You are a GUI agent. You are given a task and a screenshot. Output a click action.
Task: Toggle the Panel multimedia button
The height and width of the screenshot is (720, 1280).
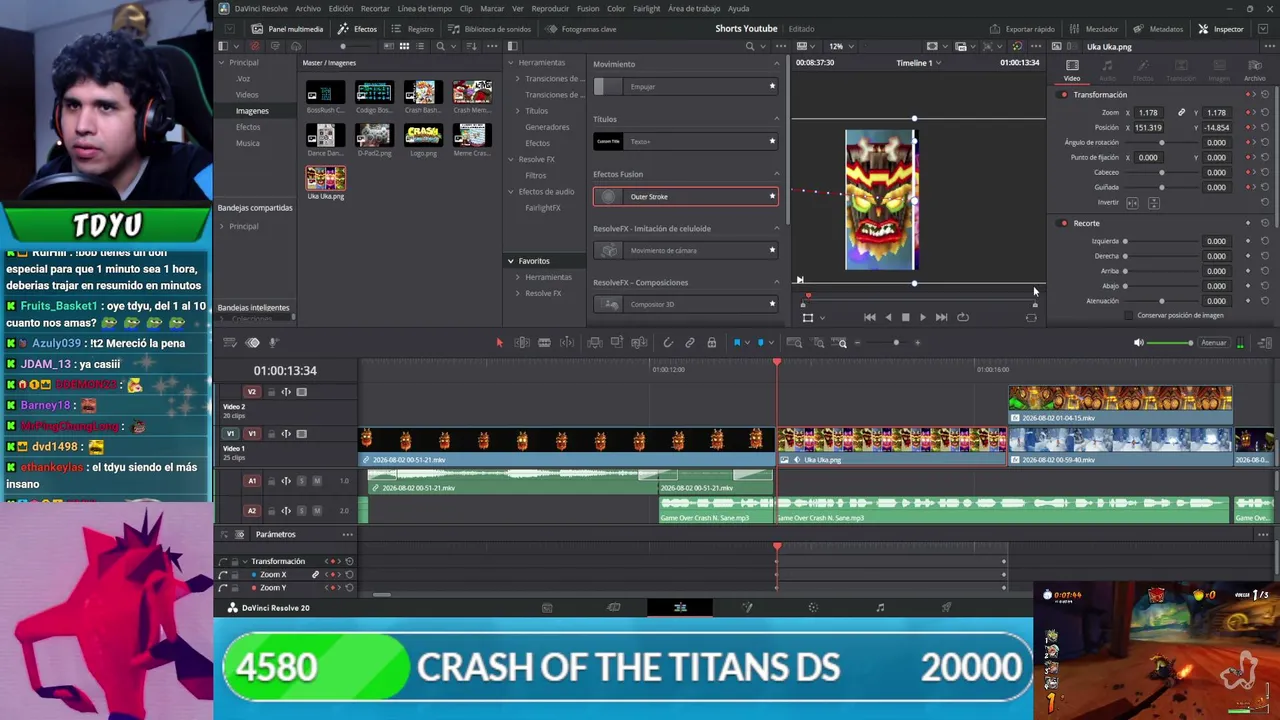(x=288, y=29)
